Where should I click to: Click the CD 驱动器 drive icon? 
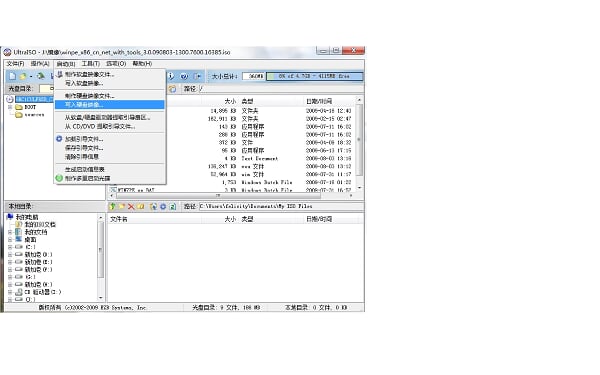[18, 292]
